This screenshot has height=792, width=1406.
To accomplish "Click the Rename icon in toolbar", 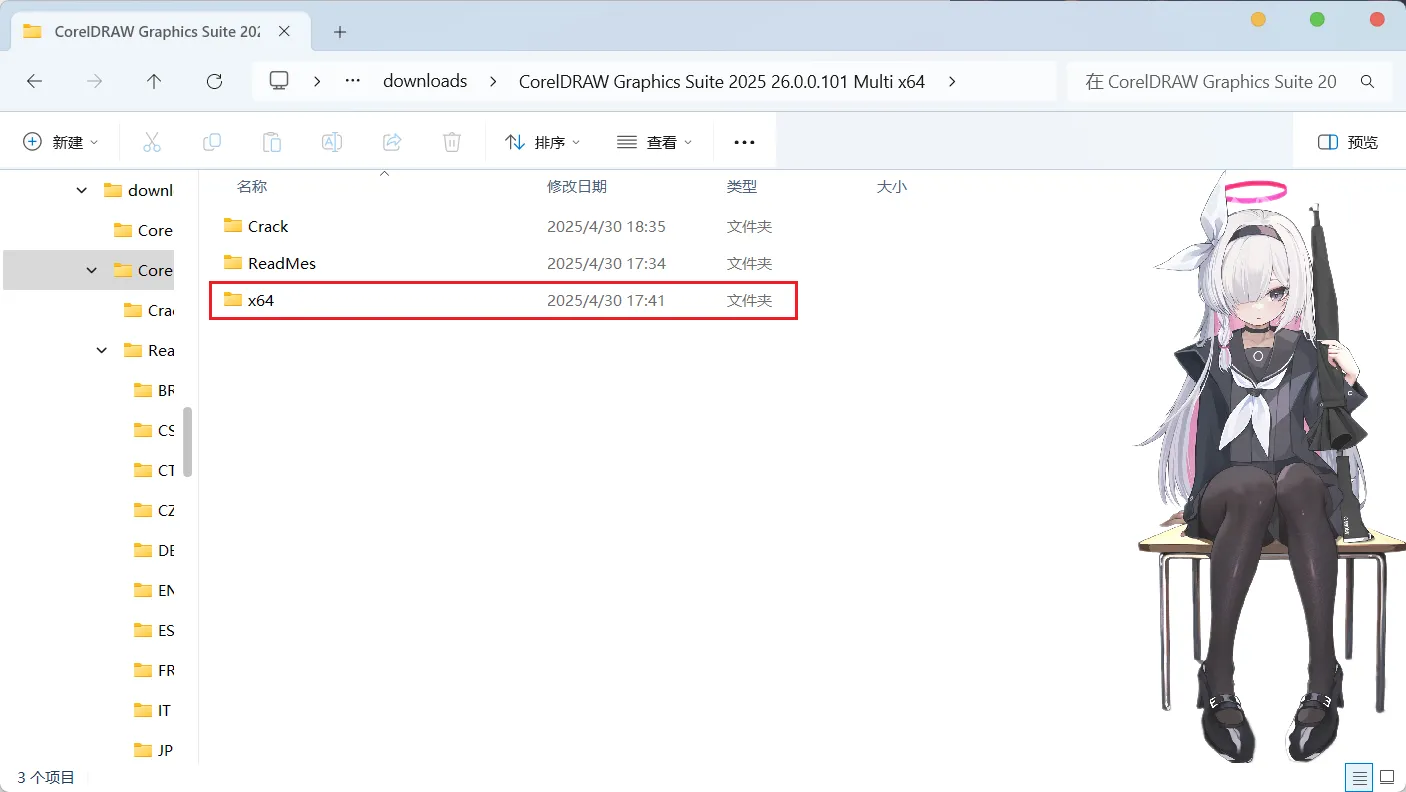I will (x=332, y=142).
